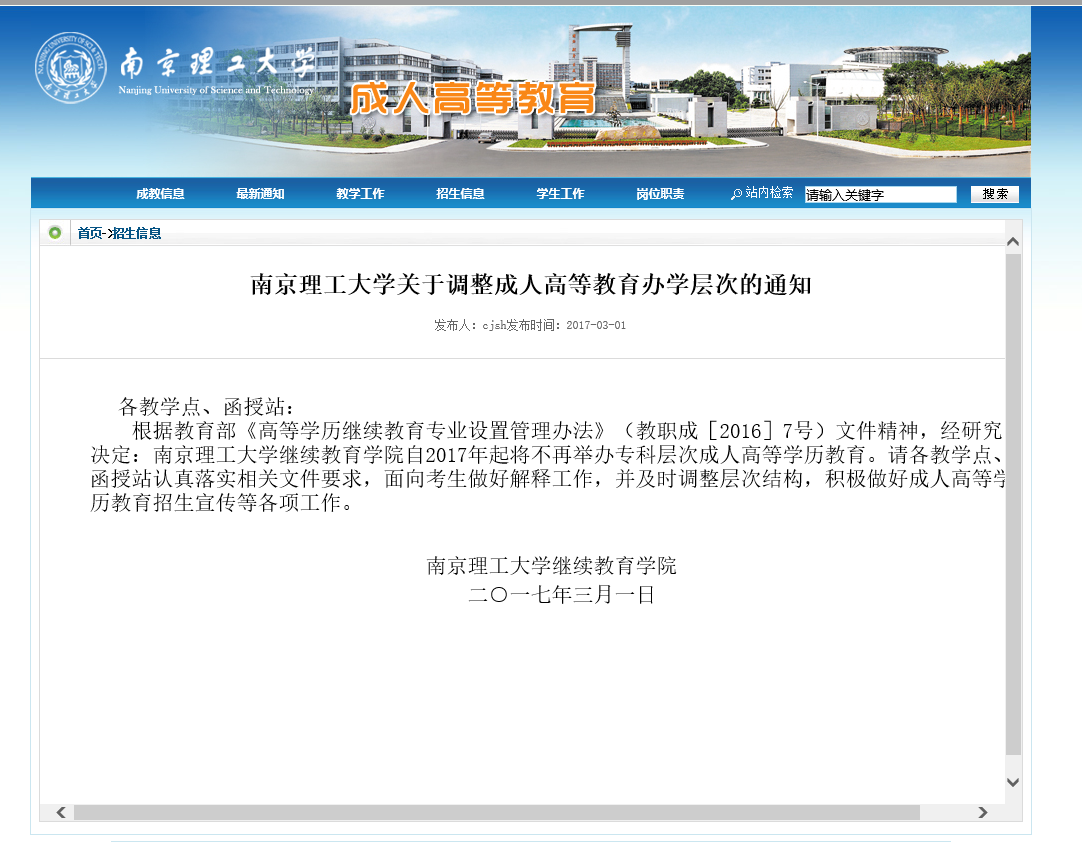Click the vertical scrollbar thumb of the article
The height and width of the screenshot is (847, 1082).
pyautogui.click(x=1013, y=500)
